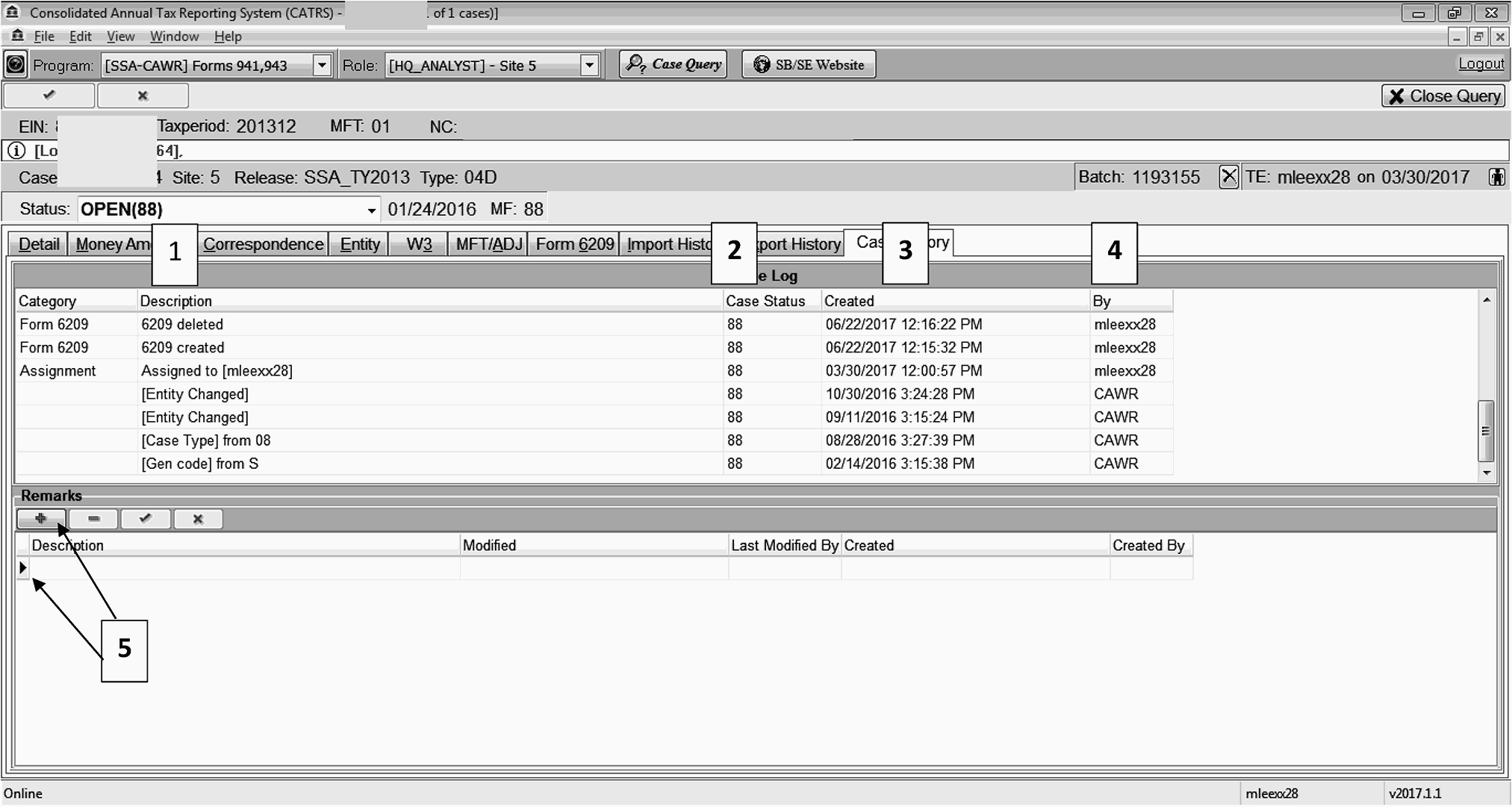Select the '6209 deleted' log row
This screenshot has width=1512, height=807.
point(182,324)
